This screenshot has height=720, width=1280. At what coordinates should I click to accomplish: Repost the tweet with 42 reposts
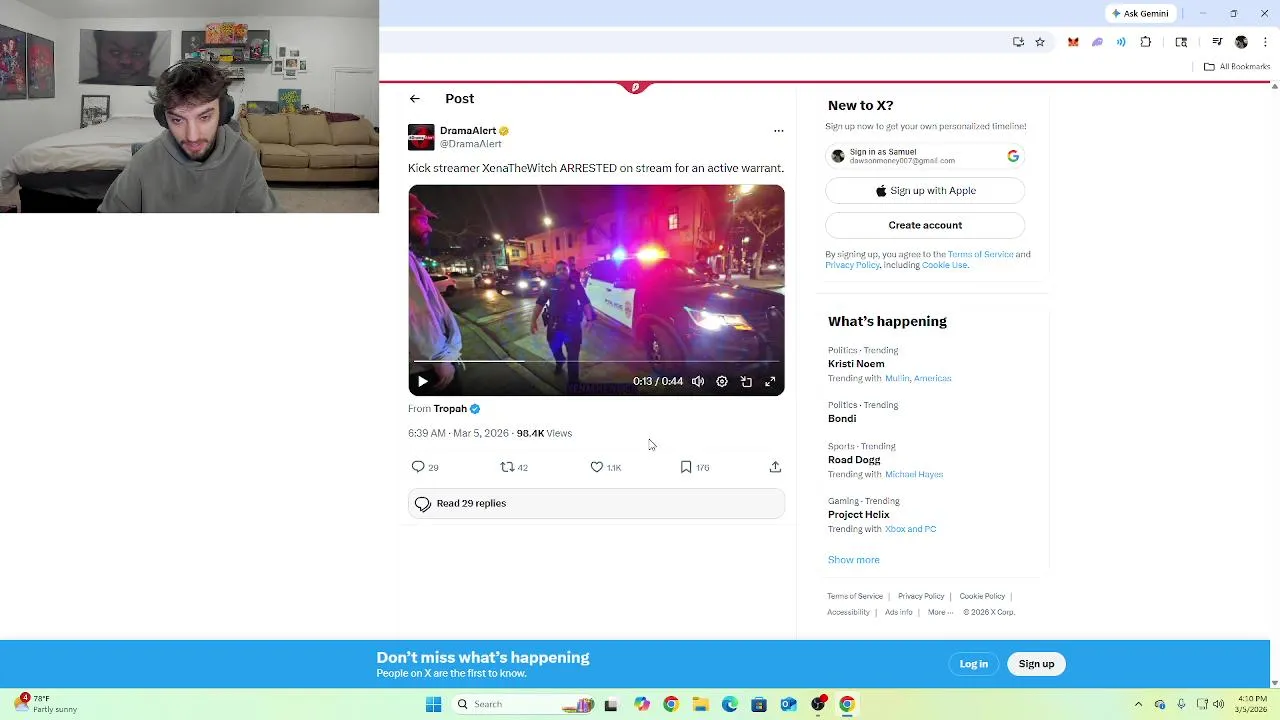(x=514, y=467)
